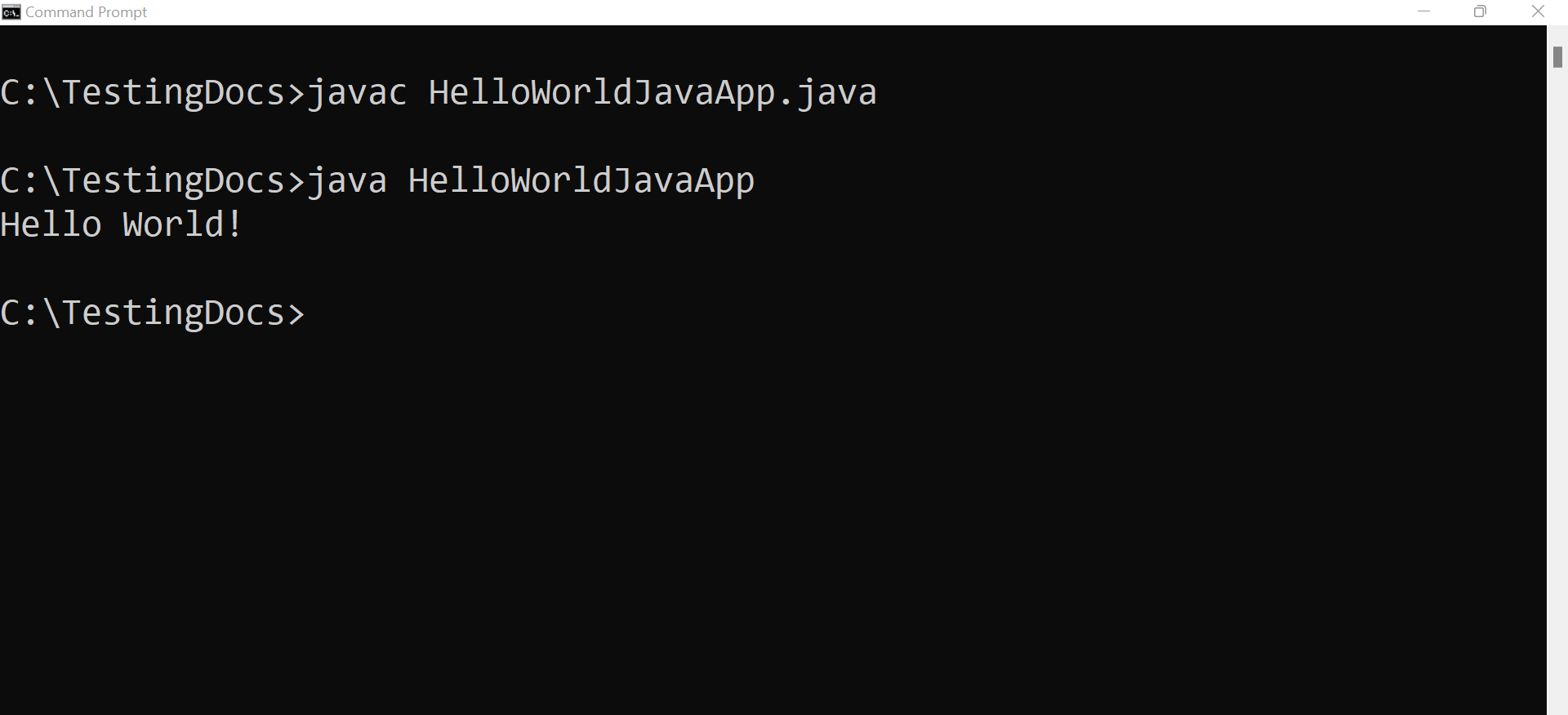The image size is (1568, 715).
Task: Click the .java extension in the compile command
Action: 826,92
